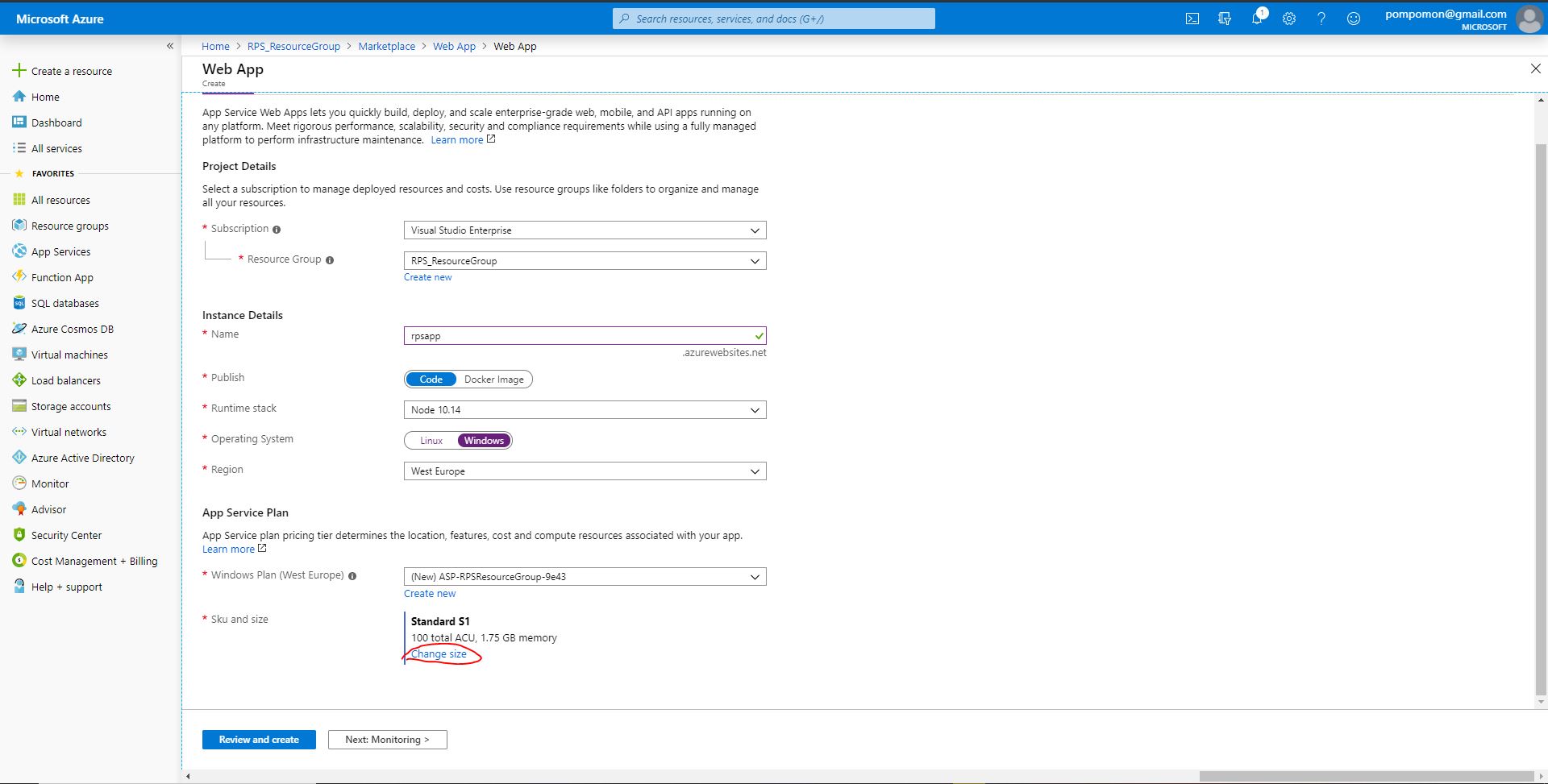
Task: Click the Azure Active Directory icon
Action: [19, 458]
